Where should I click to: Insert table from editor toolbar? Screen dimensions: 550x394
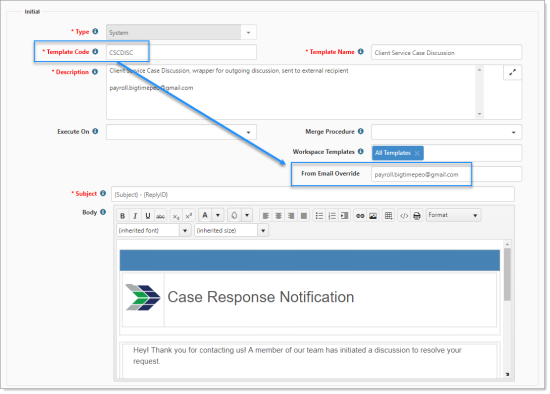click(x=388, y=216)
